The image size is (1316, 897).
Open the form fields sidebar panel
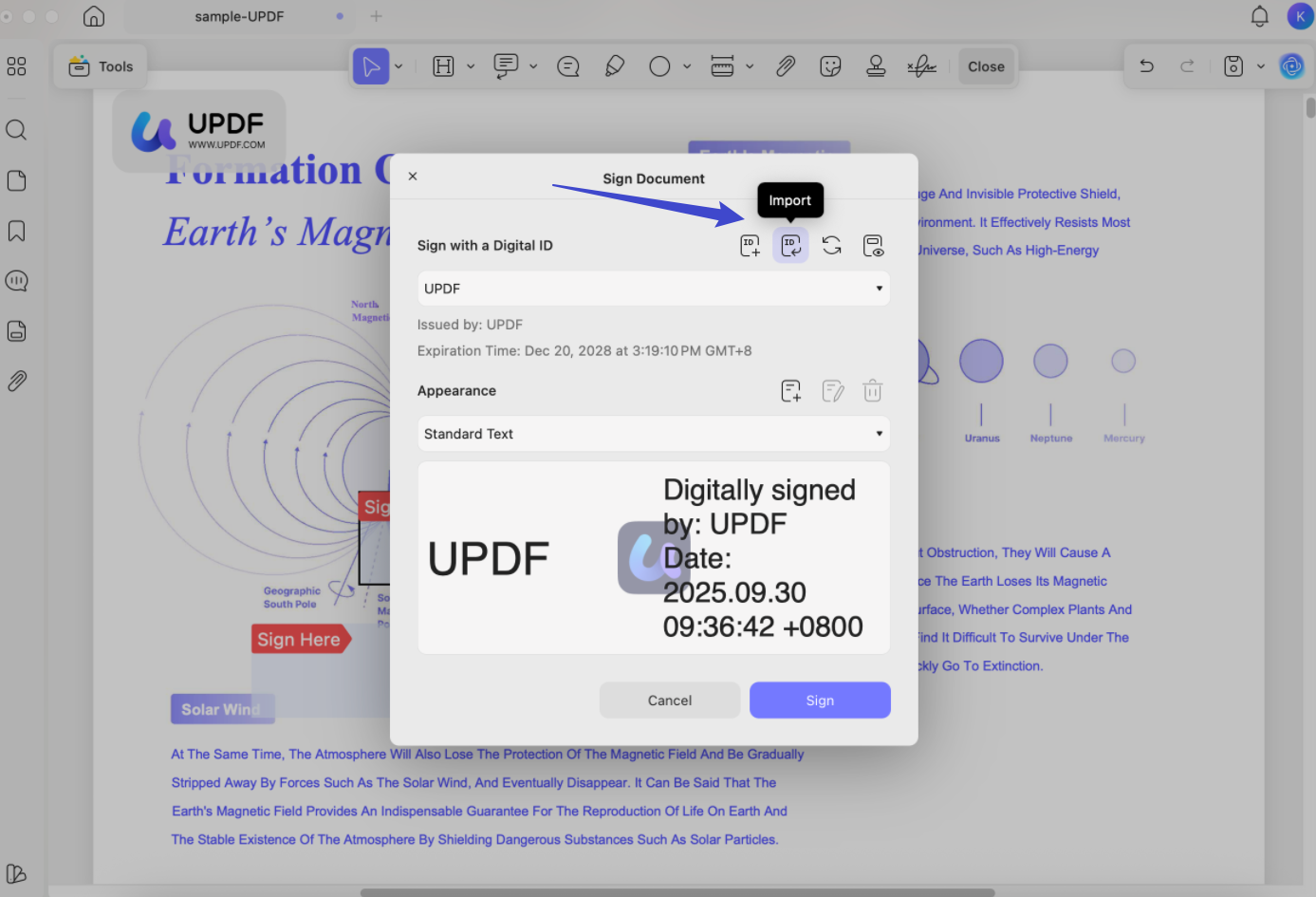[16, 331]
